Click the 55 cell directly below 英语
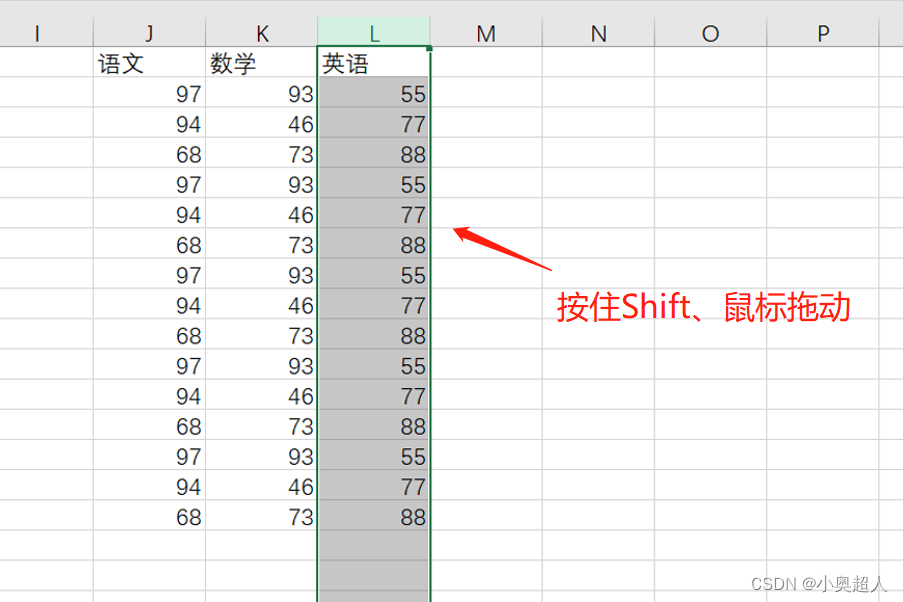Image resolution: width=903 pixels, height=602 pixels. pos(374,92)
